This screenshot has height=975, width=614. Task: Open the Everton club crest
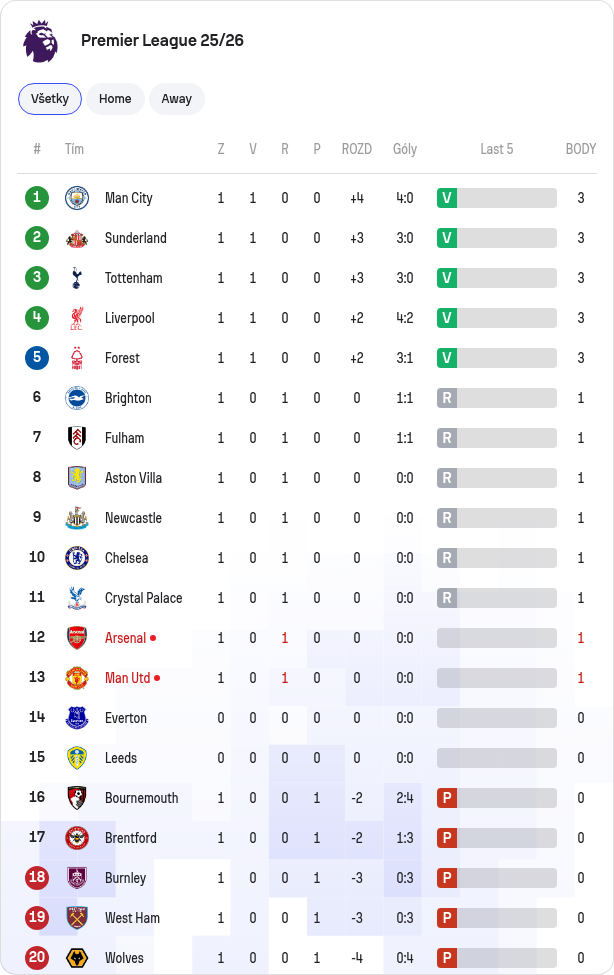(x=77, y=718)
